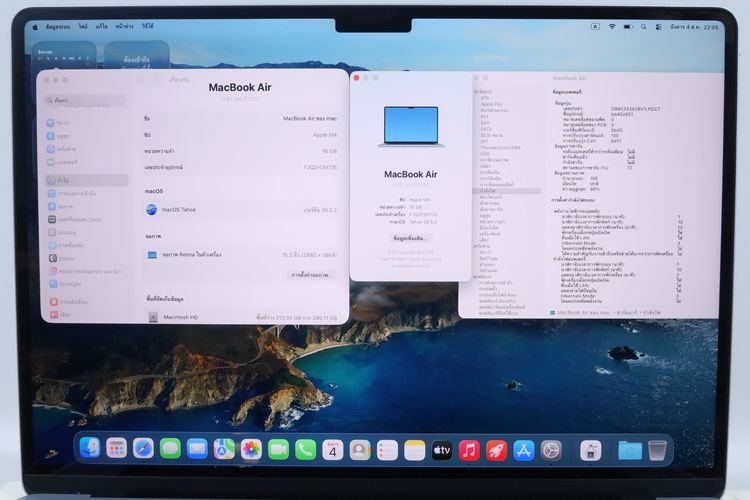Open the red rocket app in Dock
The image size is (750, 500).
pyautogui.click(x=496, y=451)
